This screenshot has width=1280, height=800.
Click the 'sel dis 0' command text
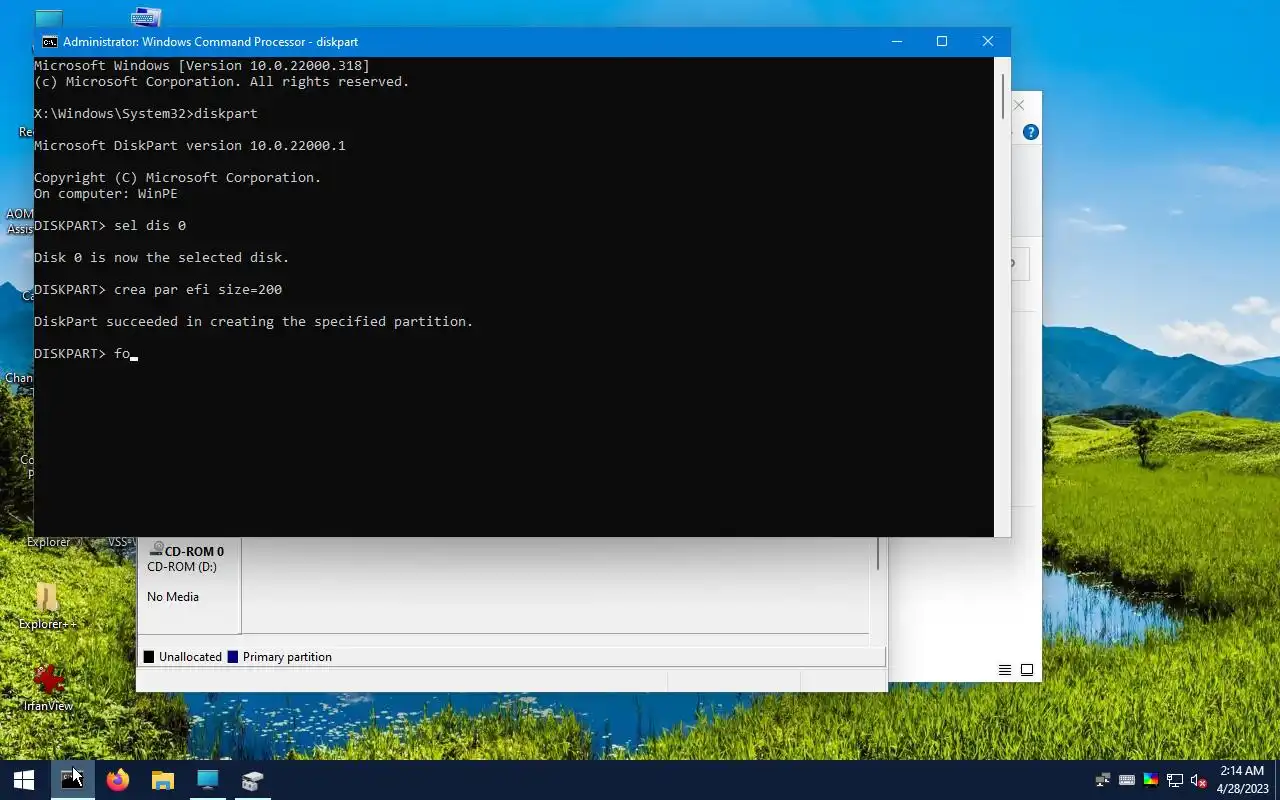pos(150,226)
